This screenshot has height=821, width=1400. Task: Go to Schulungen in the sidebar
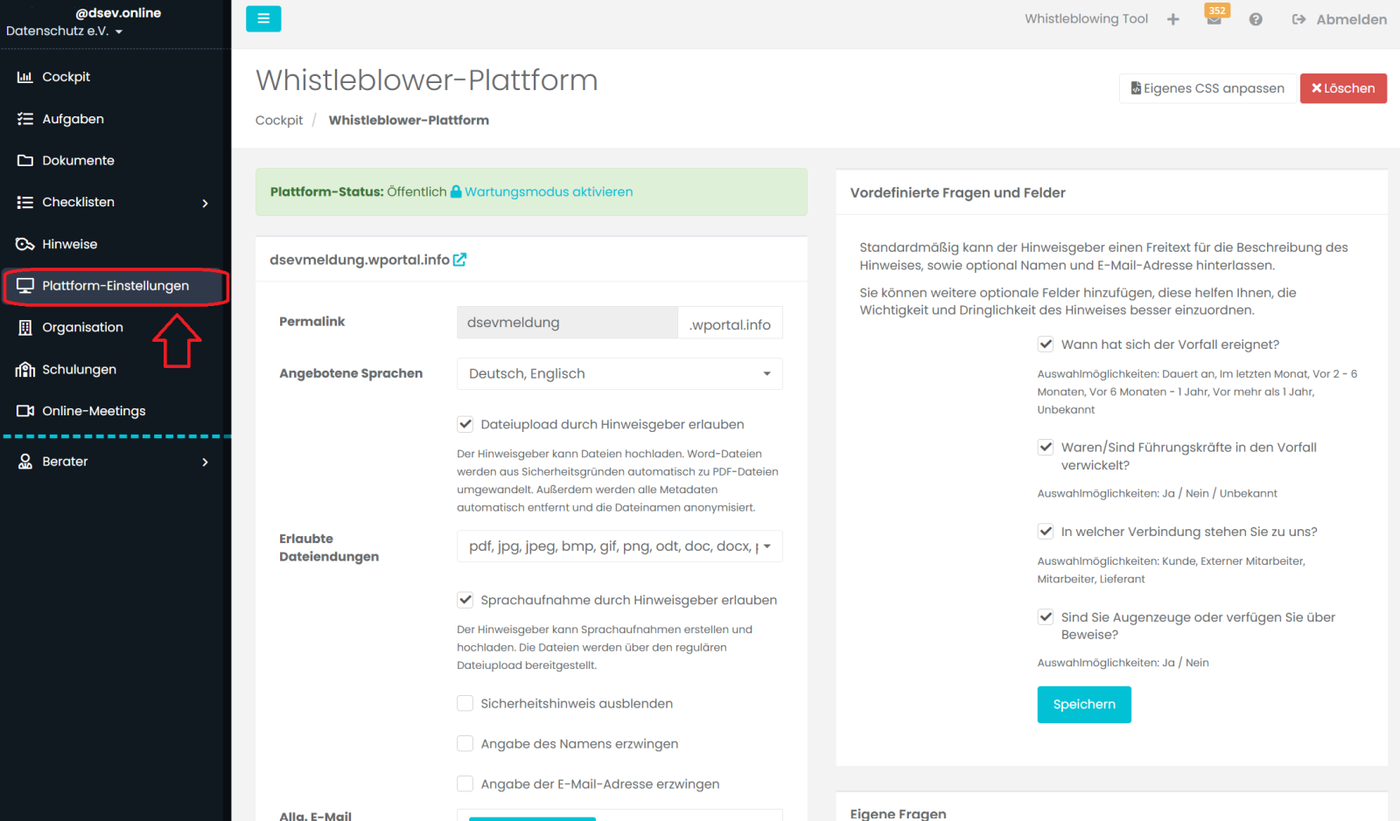point(79,369)
